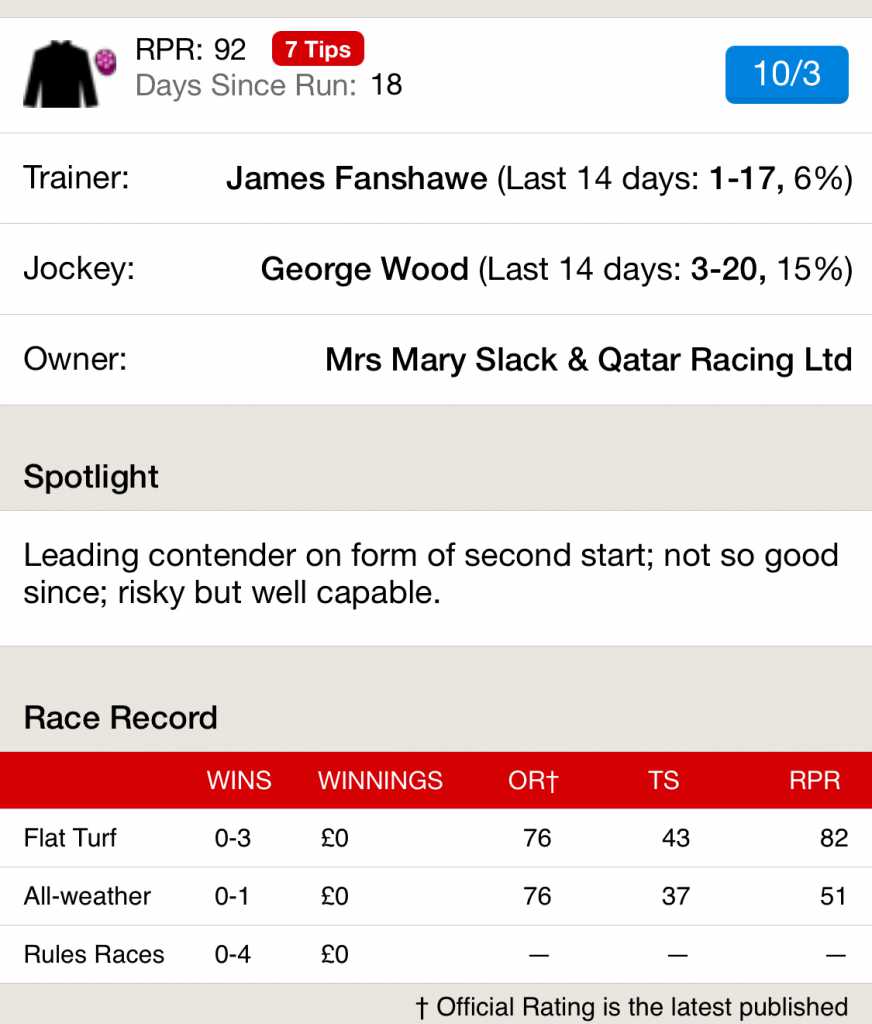Image resolution: width=872 pixels, height=1024 pixels.
Task: Click the RPR column header in table
Action: coord(815,781)
